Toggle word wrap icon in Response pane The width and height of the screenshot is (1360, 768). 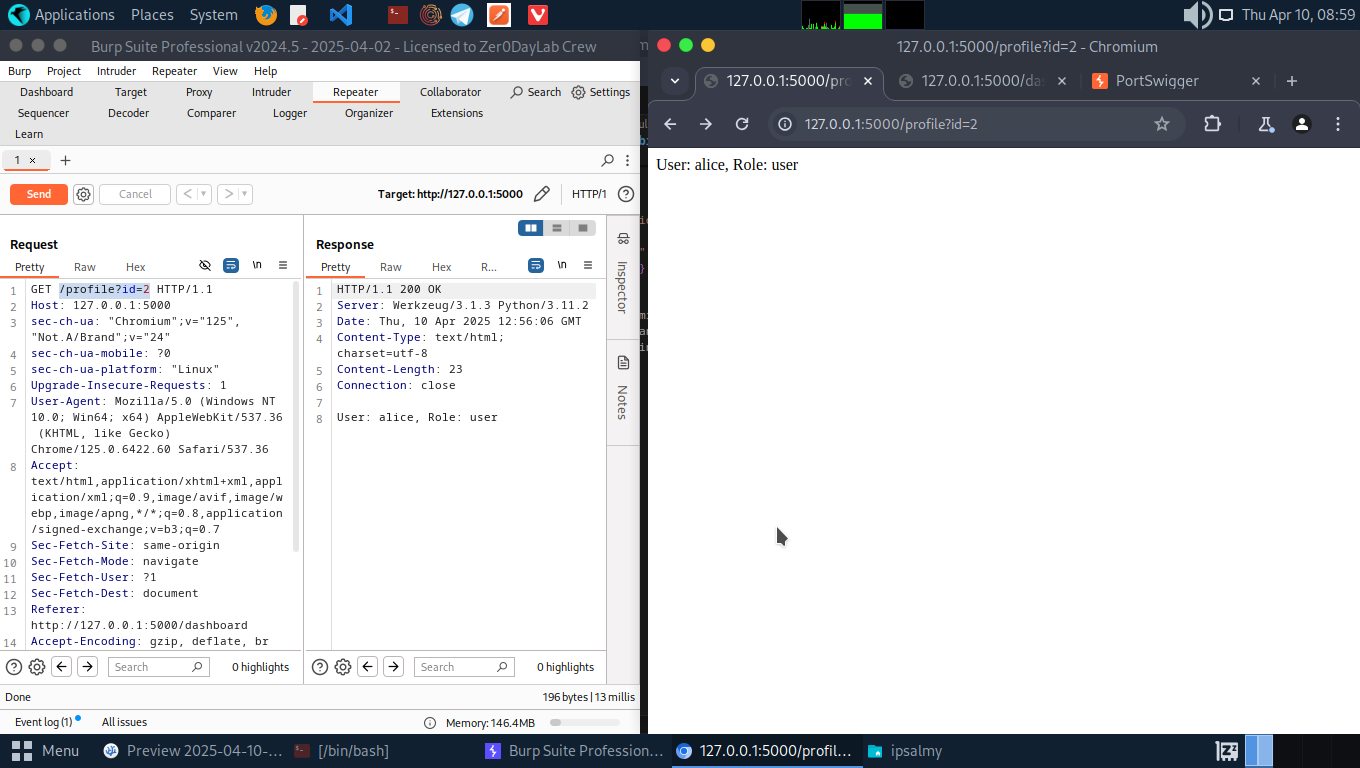(x=536, y=265)
